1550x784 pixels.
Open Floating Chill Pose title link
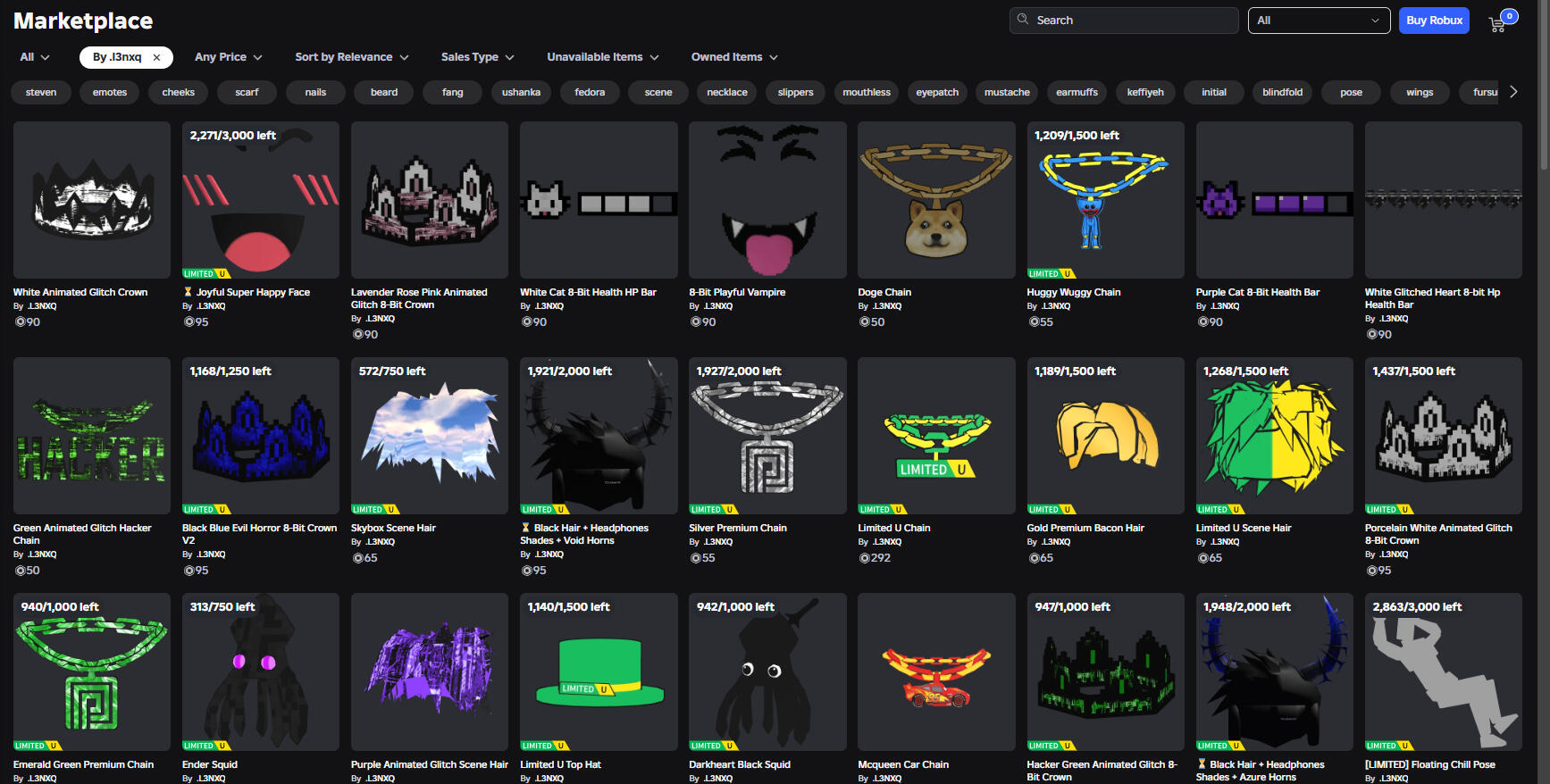pos(1429,764)
